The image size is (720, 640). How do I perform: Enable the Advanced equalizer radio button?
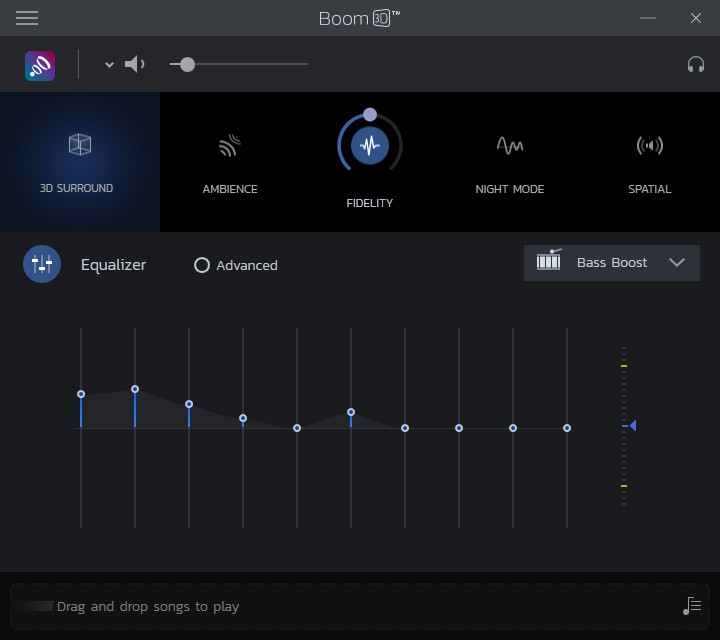[202, 265]
